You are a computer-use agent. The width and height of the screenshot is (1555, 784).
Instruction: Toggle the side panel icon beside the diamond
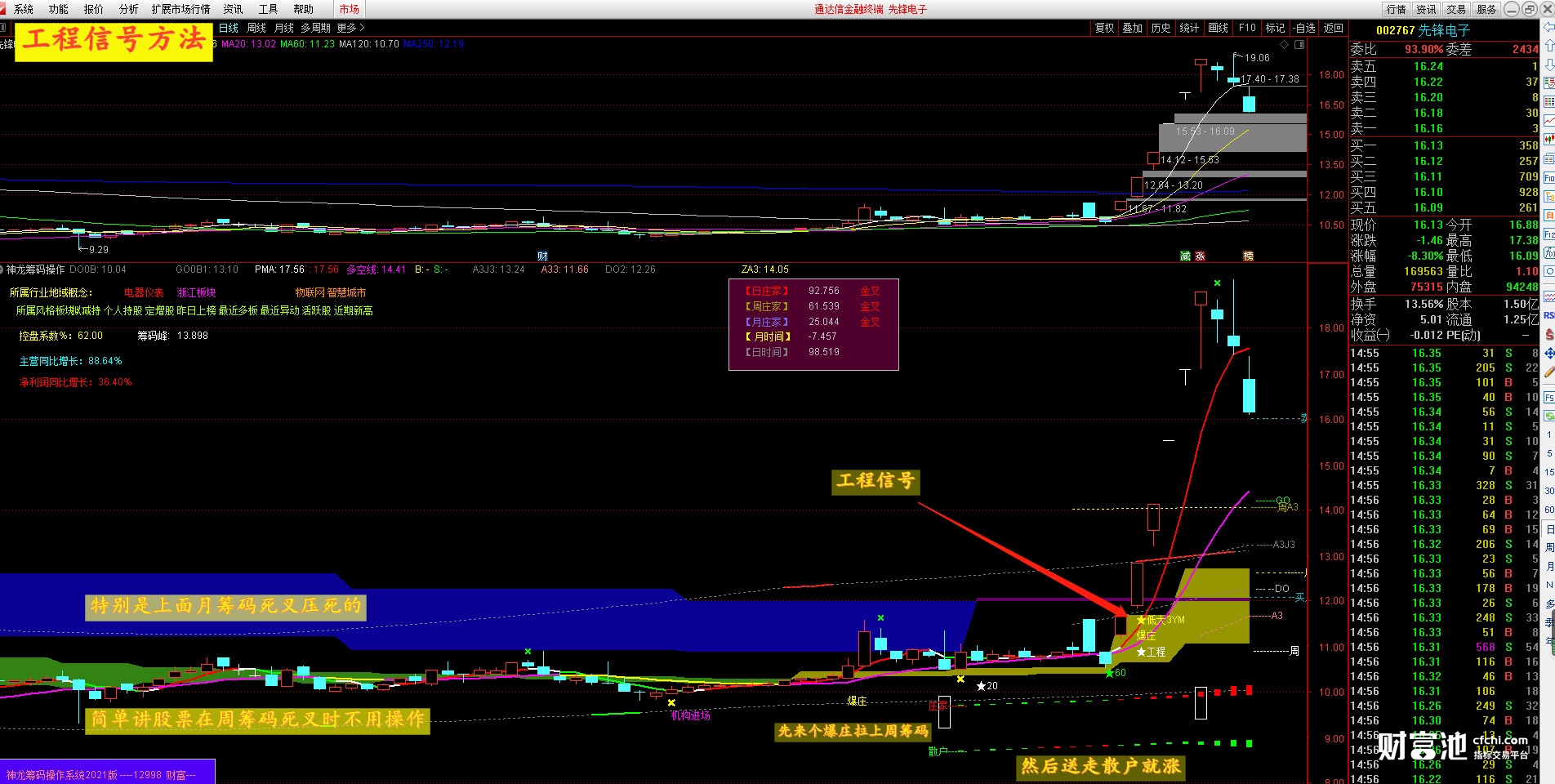click(1299, 45)
